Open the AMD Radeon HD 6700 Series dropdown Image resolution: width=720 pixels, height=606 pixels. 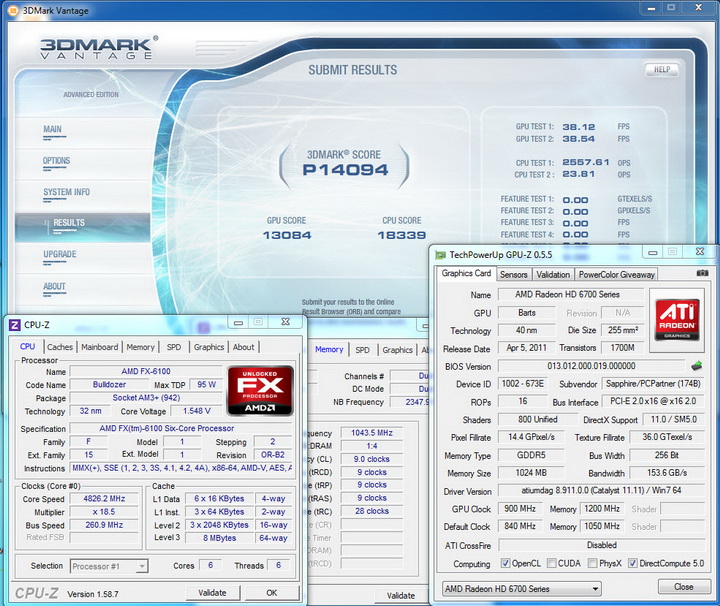[522, 589]
